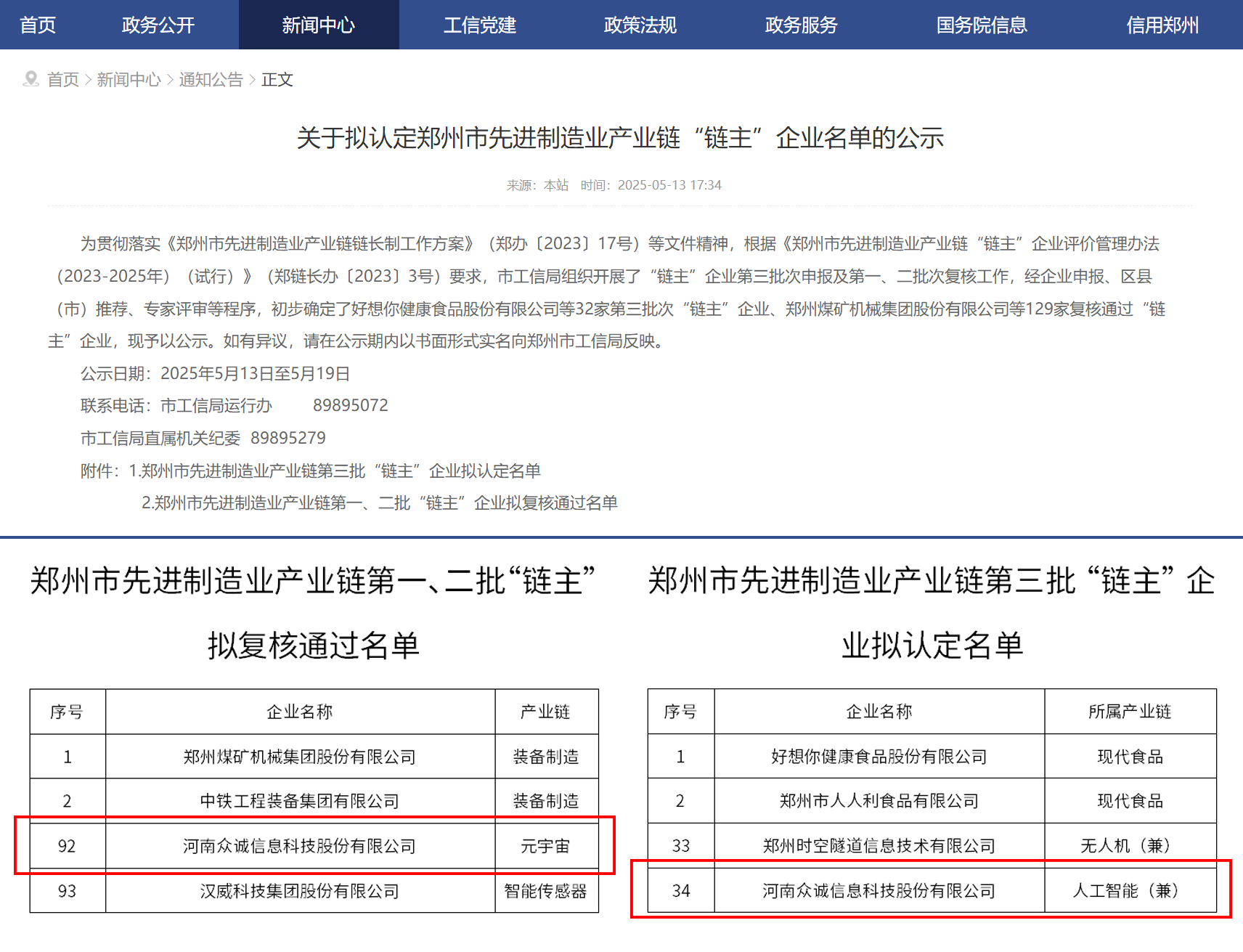Click the breadcrumb location pin icon

(30, 78)
